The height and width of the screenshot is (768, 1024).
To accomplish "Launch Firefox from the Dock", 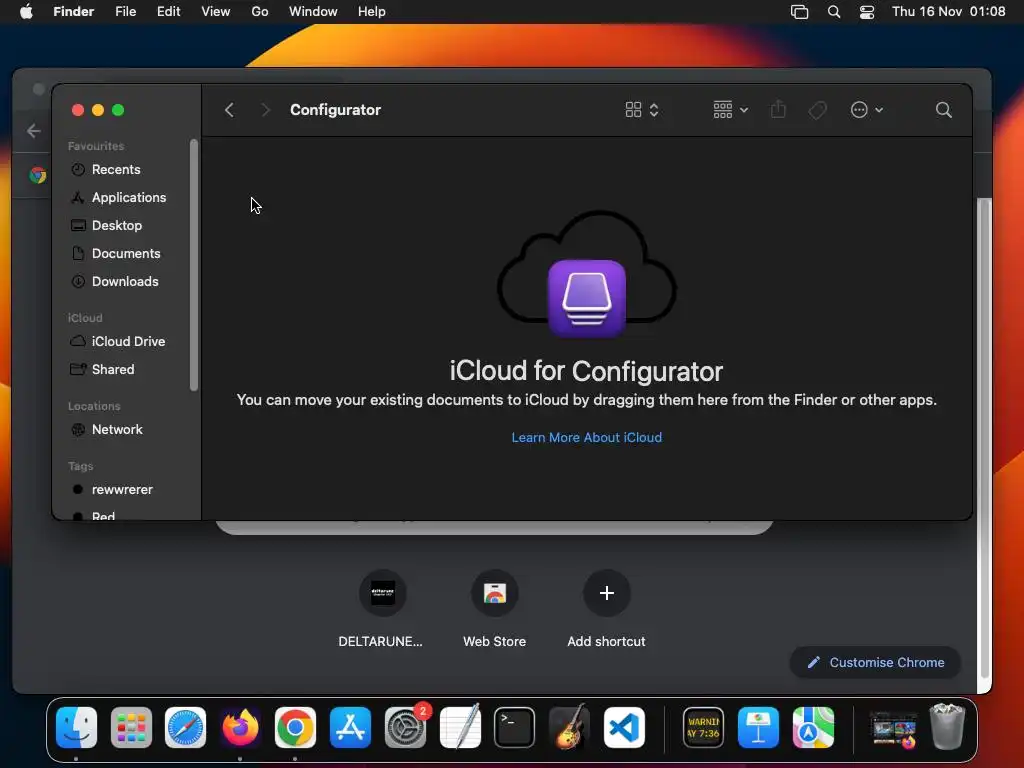I will [x=240, y=728].
